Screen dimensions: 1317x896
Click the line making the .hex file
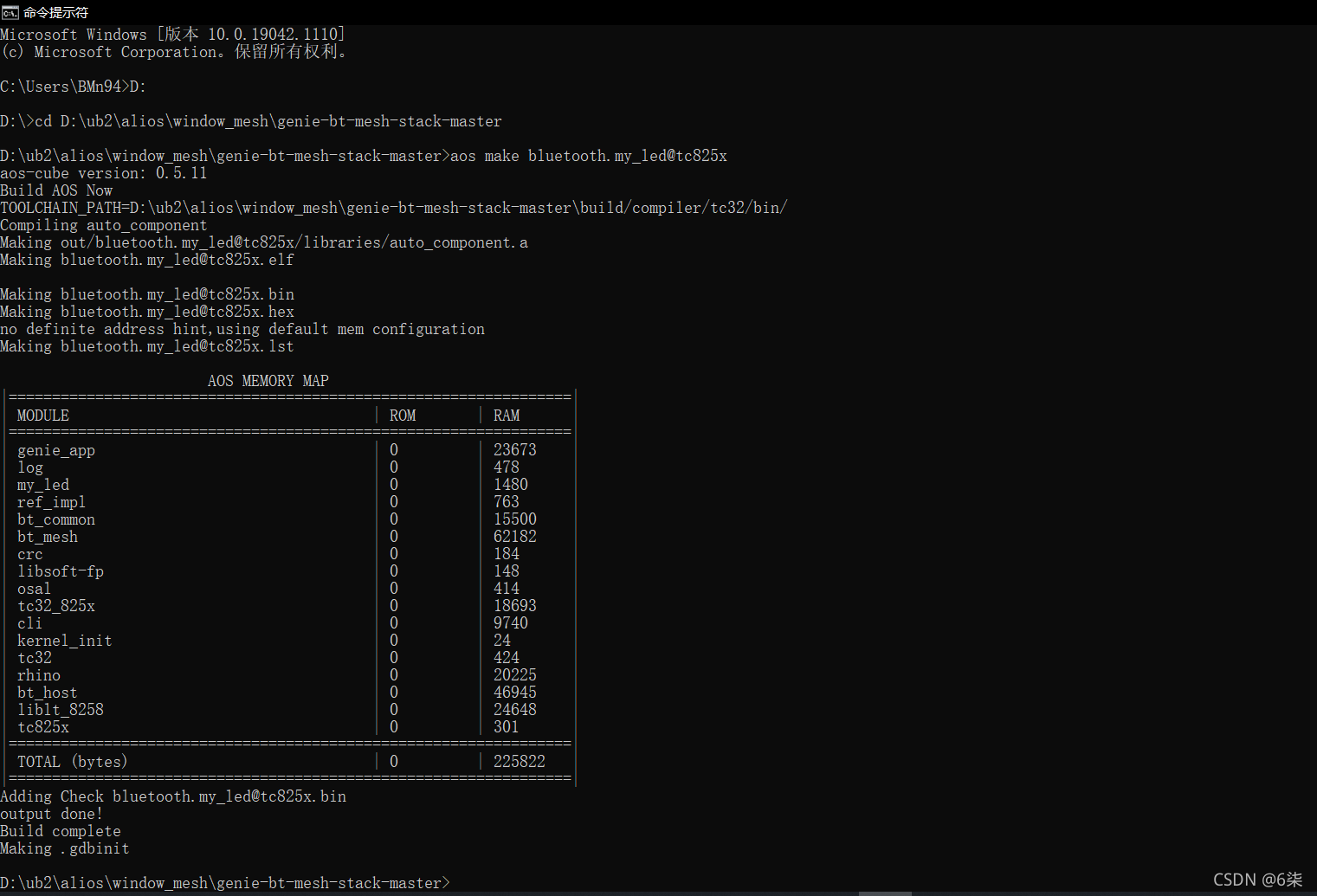(147, 312)
